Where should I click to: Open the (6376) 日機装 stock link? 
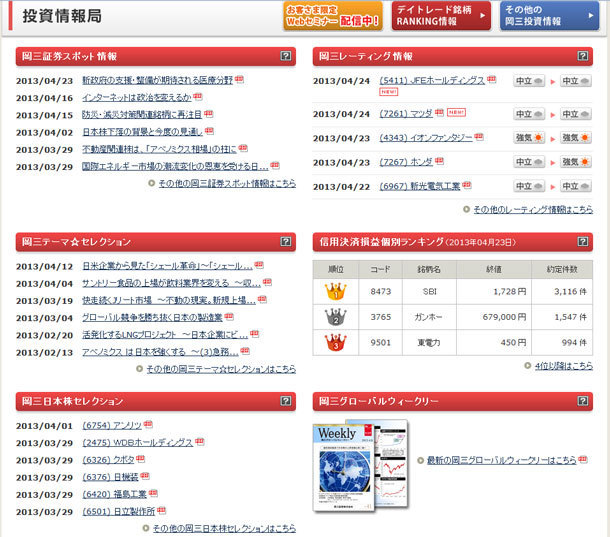[110, 477]
